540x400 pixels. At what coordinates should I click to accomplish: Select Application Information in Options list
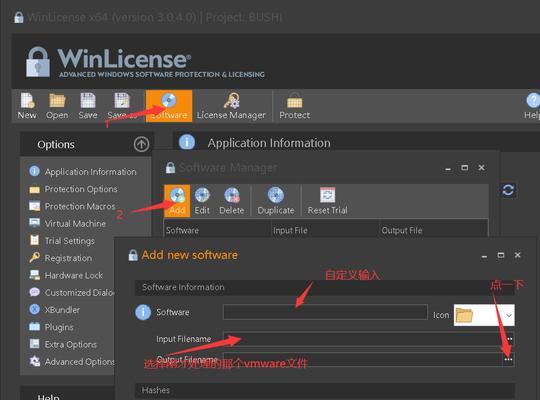(83, 172)
